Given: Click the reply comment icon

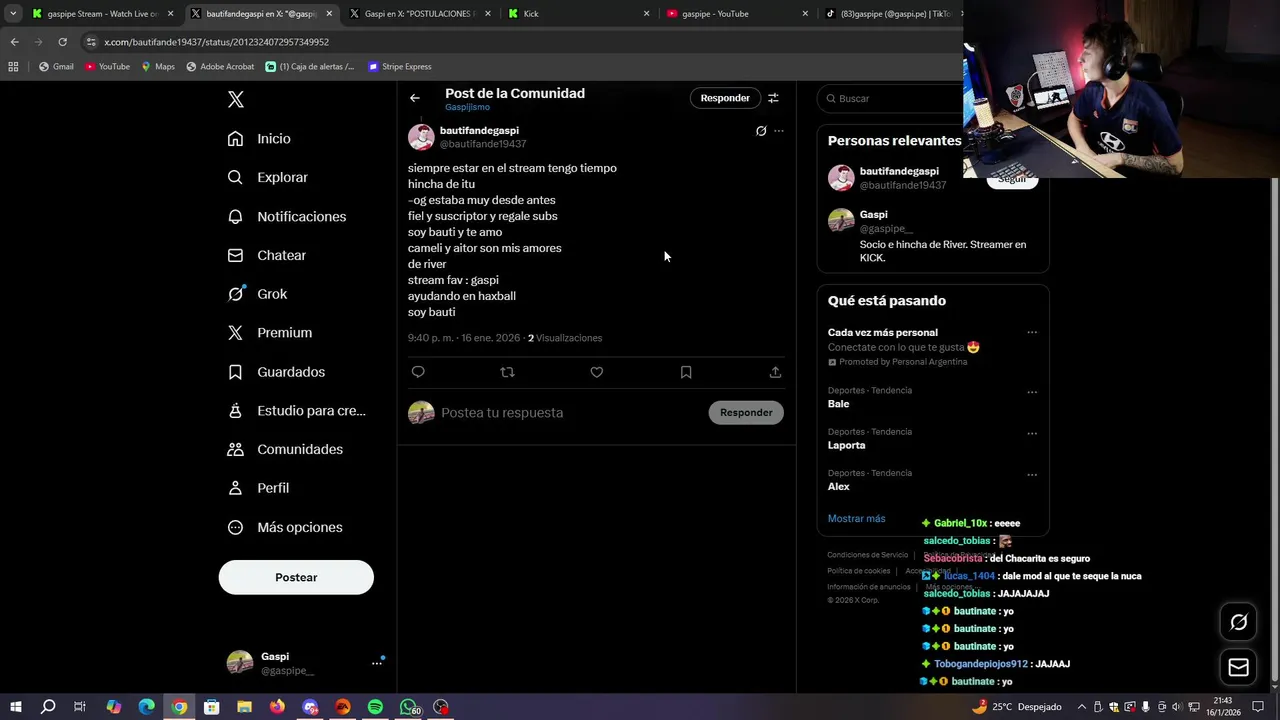Looking at the screenshot, I should pyautogui.click(x=418, y=372).
